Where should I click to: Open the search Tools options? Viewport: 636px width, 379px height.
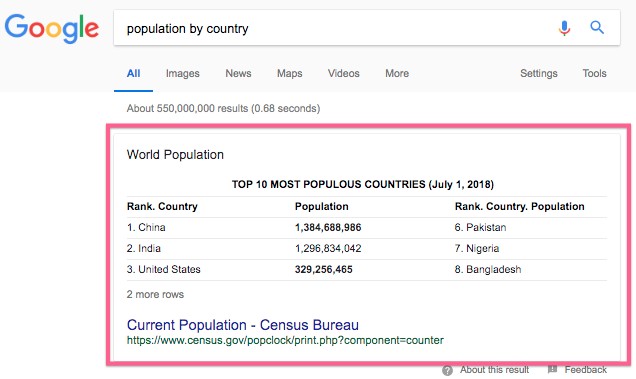594,73
